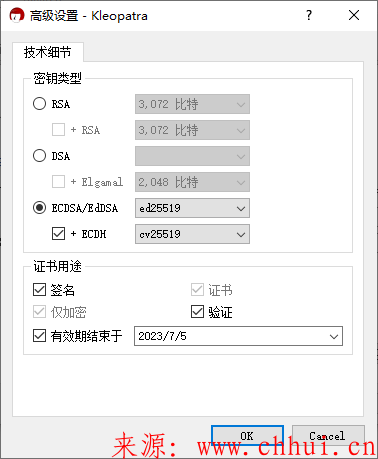Toggle the 验证 usage checkbox
This screenshot has width=378, height=459.
click(197, 312)
